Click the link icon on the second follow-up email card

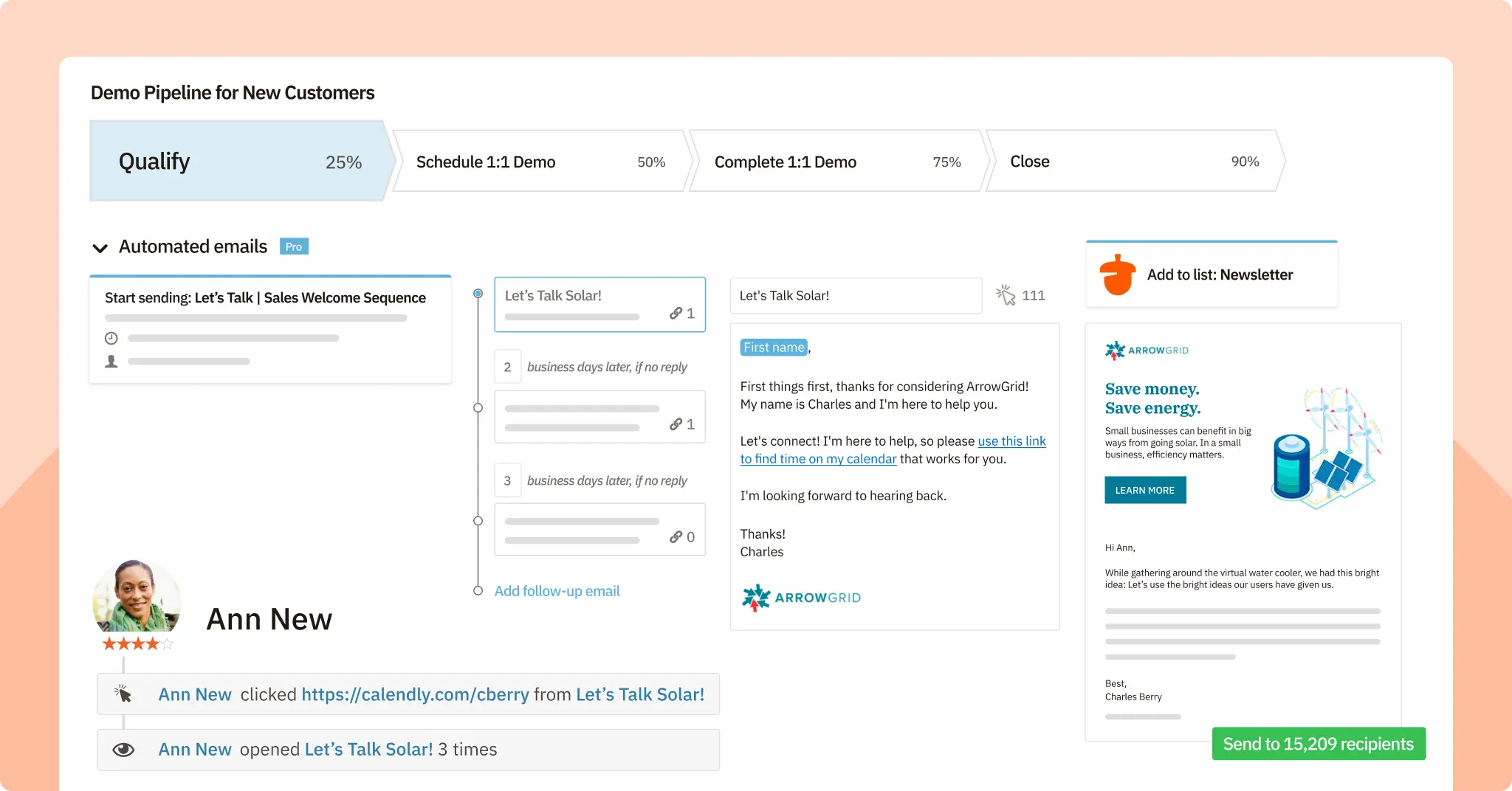tap(676, 424)
